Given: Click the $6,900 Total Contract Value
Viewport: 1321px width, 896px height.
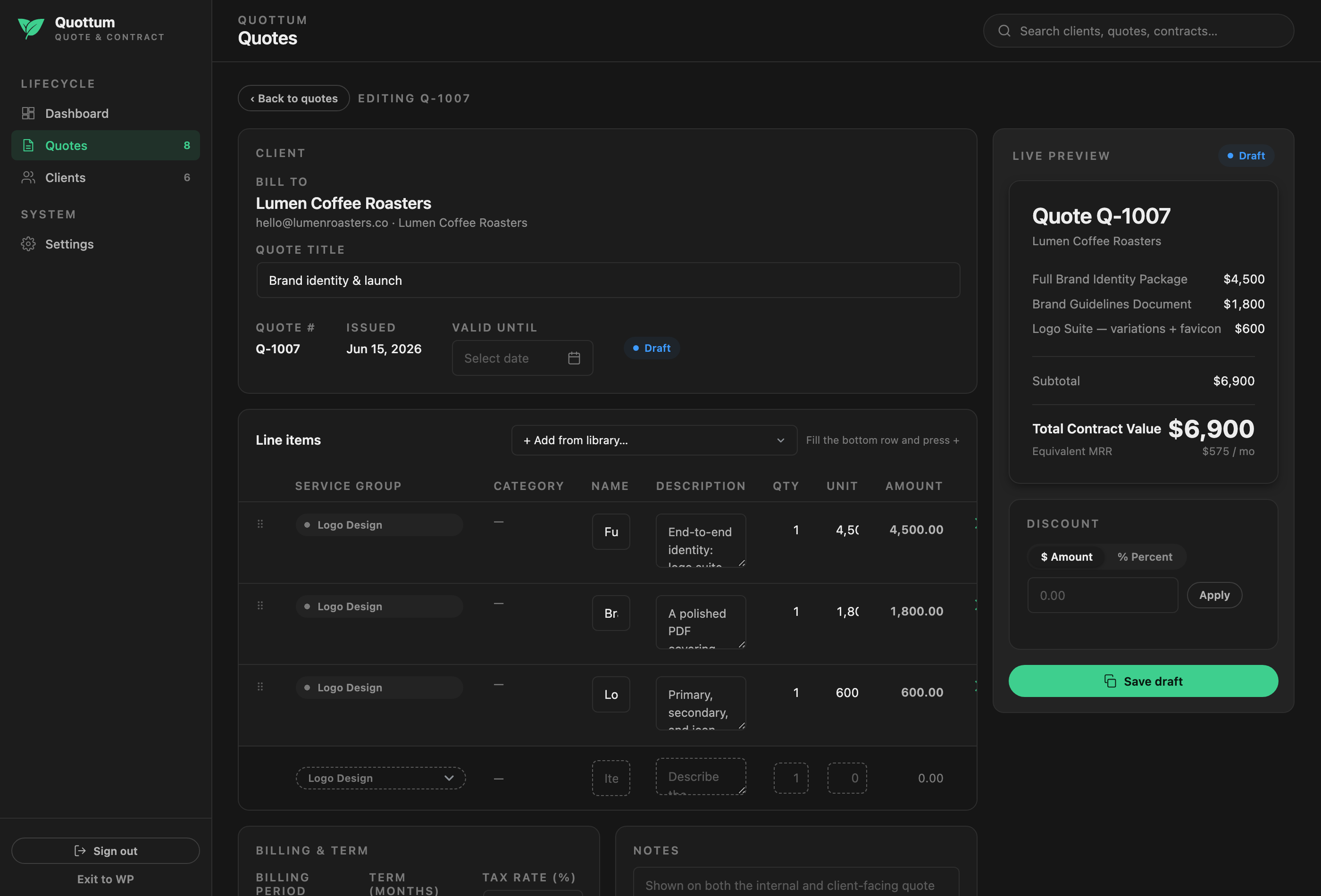Looking at the screenshot, I should [1211, 429].
